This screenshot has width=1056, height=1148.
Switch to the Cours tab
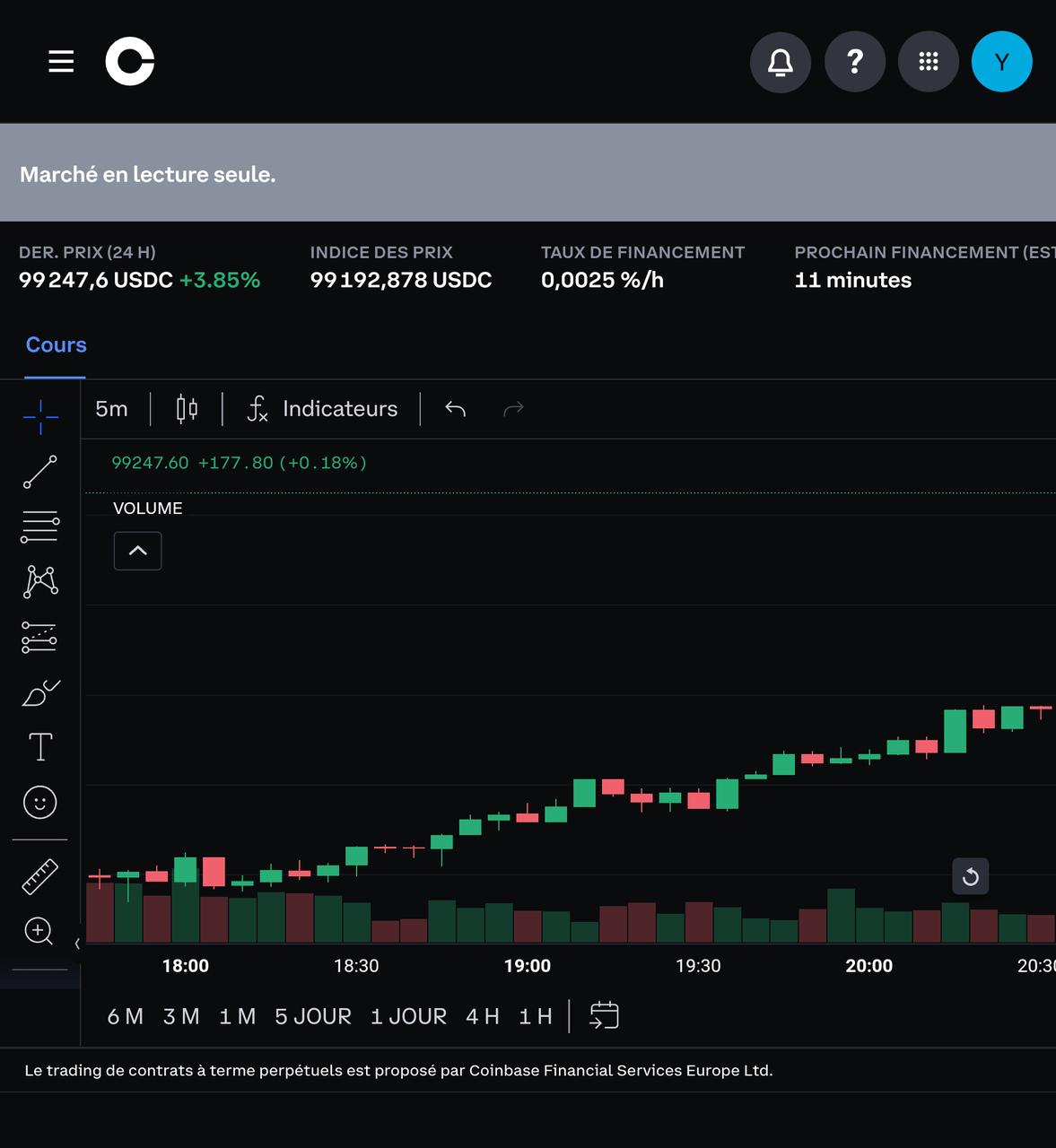55,344
